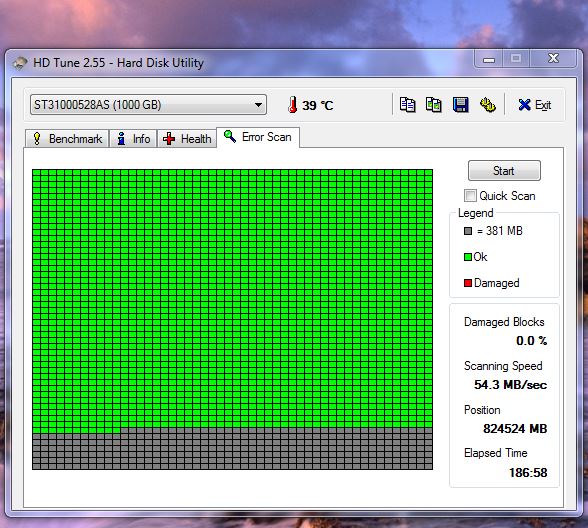588x528 pixels.
Task: Expand the drive list arrow
Action: click(258, 105)
